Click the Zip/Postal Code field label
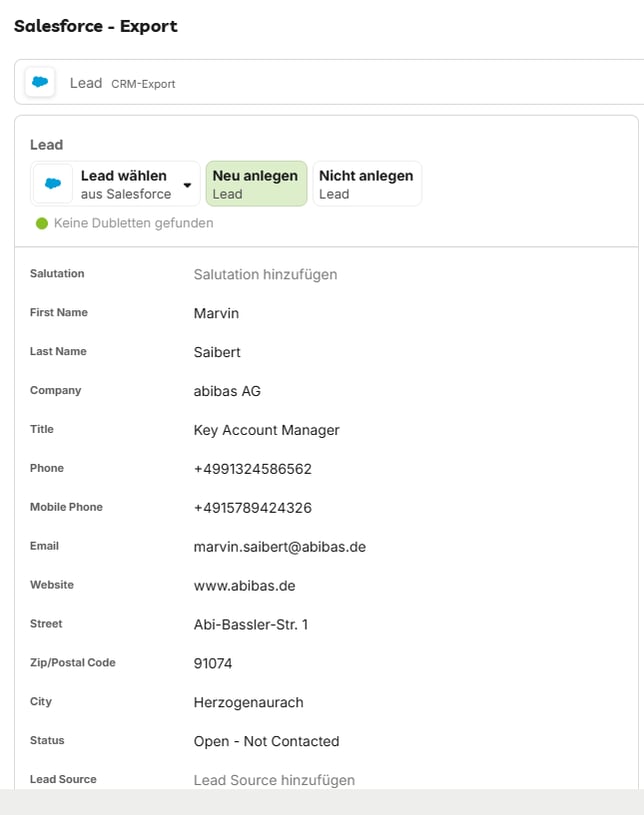 [x=73, y=663]
